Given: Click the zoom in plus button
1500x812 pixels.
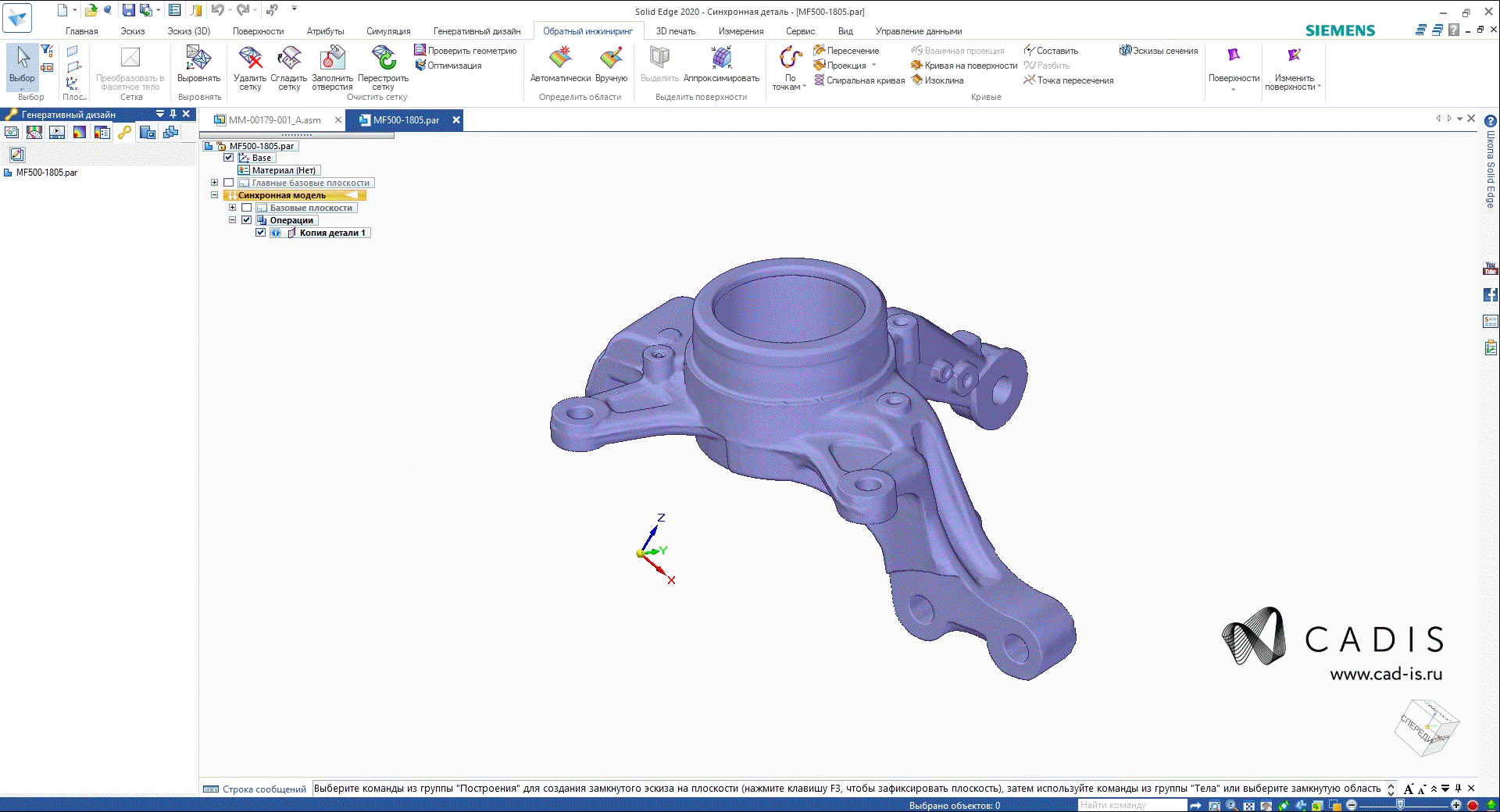Looking at the screenshot, I should (x=1455, y=806).
